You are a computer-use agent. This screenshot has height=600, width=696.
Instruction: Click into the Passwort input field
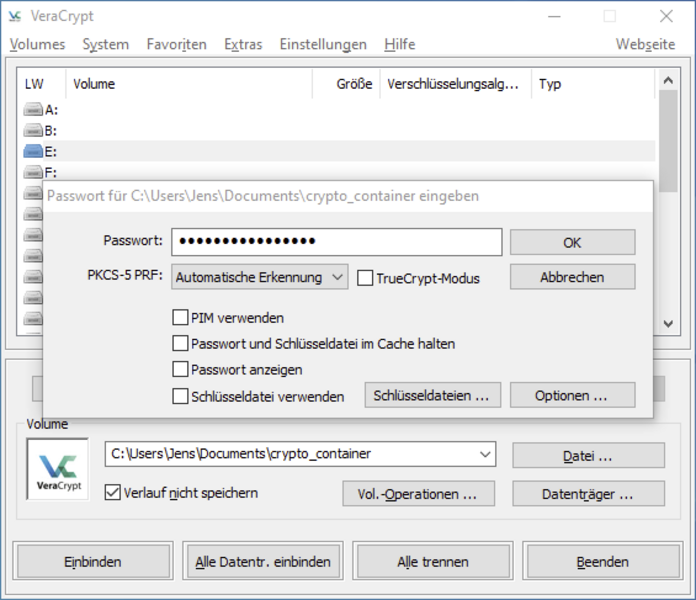336,242
